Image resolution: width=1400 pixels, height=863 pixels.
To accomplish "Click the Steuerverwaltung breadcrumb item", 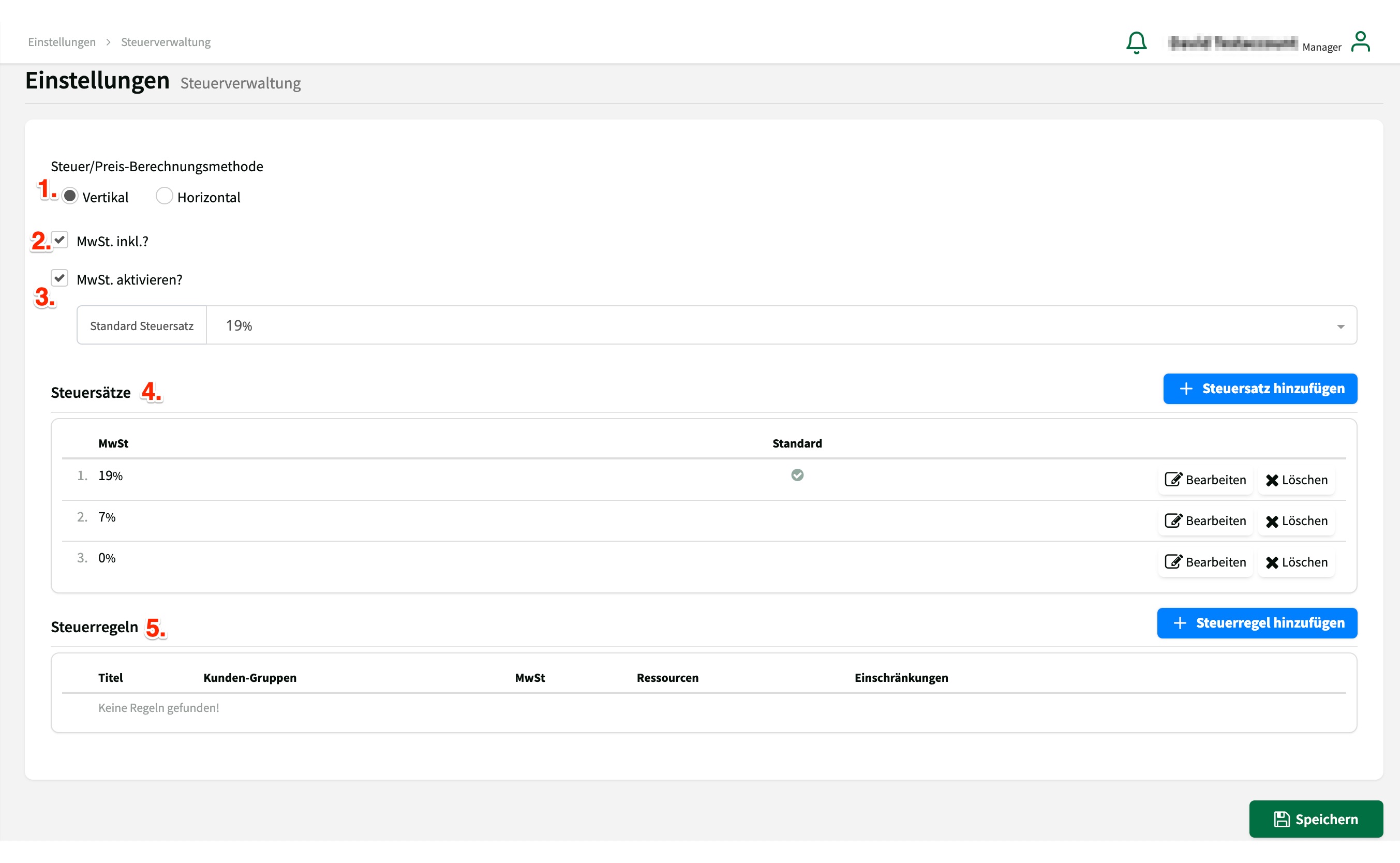I will (x=166, y=42).
